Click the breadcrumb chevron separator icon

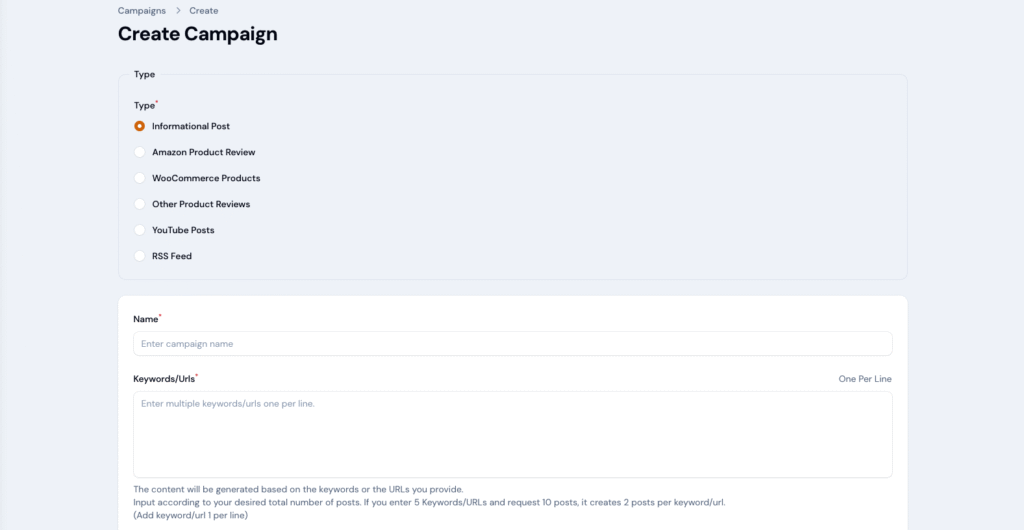178,11
